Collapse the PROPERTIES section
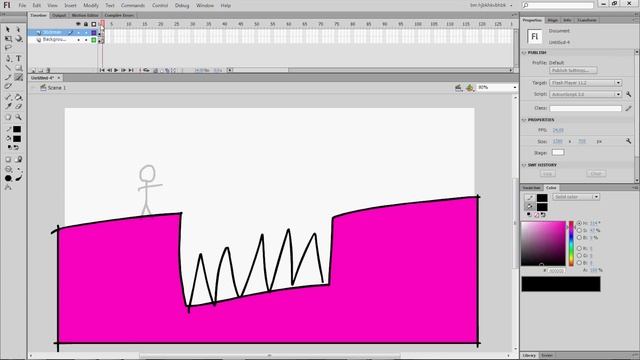 pyautogui.click(x=524, y=120)
